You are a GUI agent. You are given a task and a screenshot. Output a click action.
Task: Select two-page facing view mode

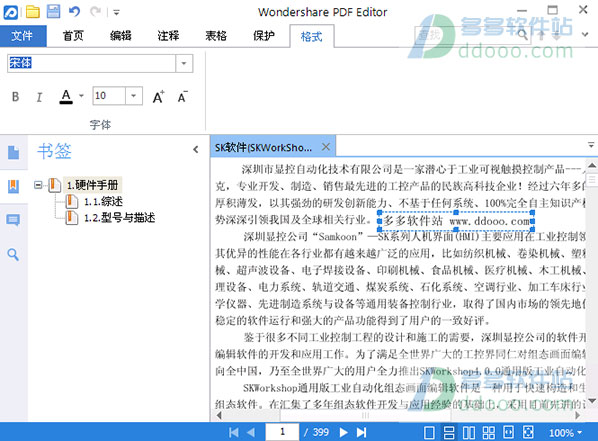(x=469, y=433)
